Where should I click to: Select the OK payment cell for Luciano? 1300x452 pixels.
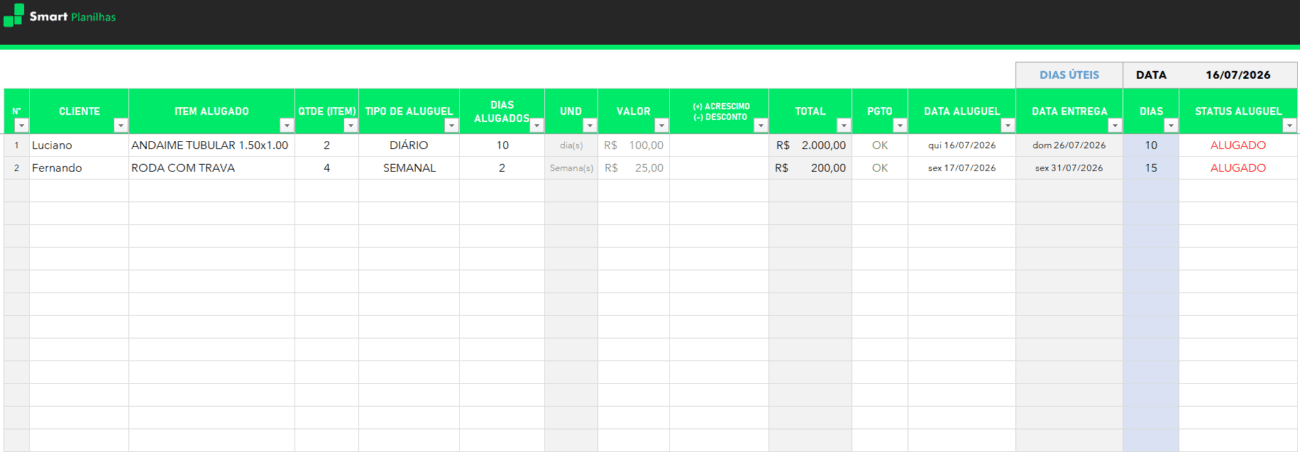(880, 145)
